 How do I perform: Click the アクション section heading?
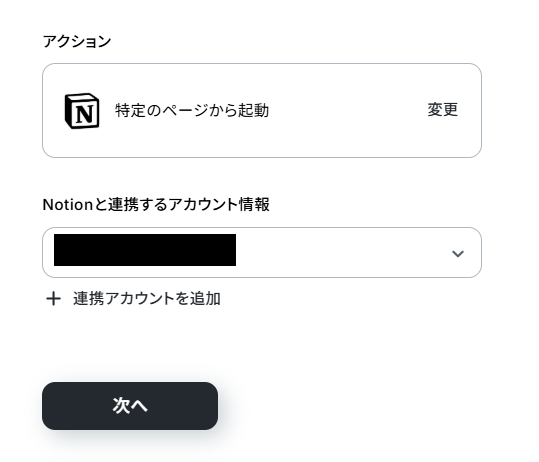[x=77, y=41]
